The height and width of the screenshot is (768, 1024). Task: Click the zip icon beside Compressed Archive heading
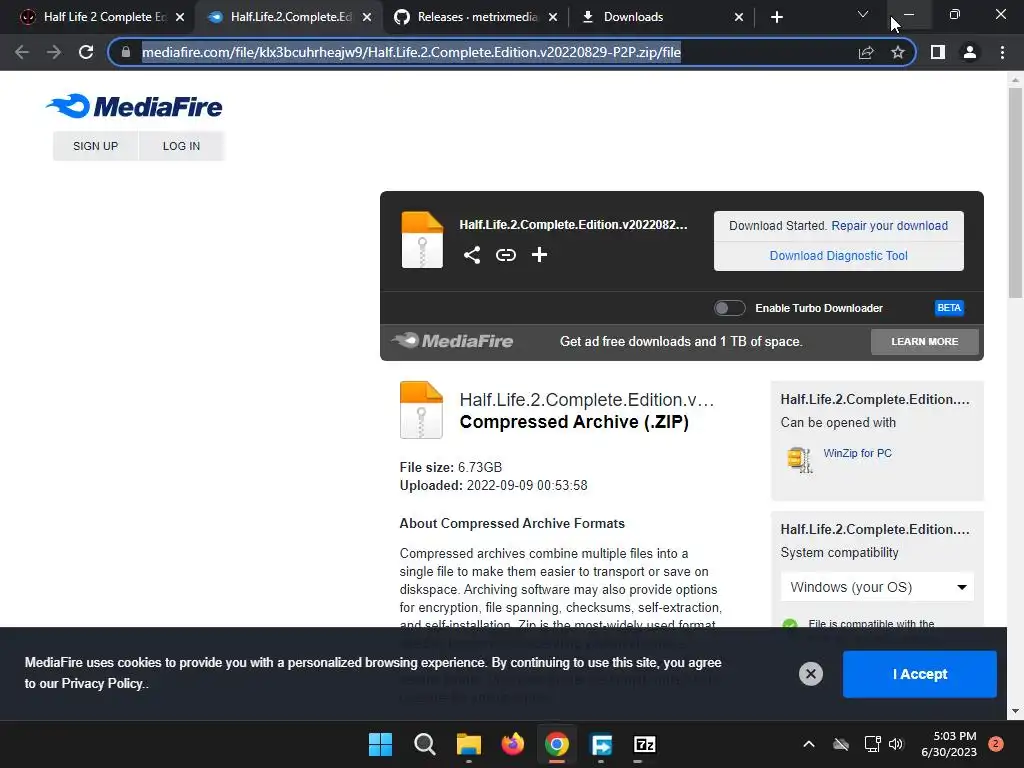(x=421, y=409)
